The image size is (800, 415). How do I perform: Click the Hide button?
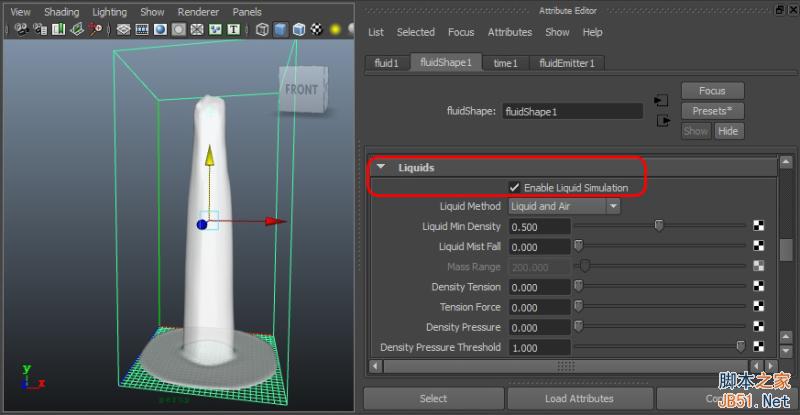click(x=729, y=131)
